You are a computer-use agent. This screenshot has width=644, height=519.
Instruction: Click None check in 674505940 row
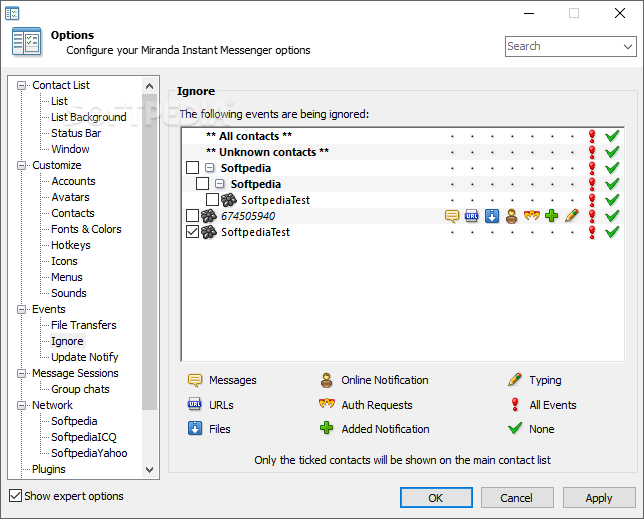point(612,216)
